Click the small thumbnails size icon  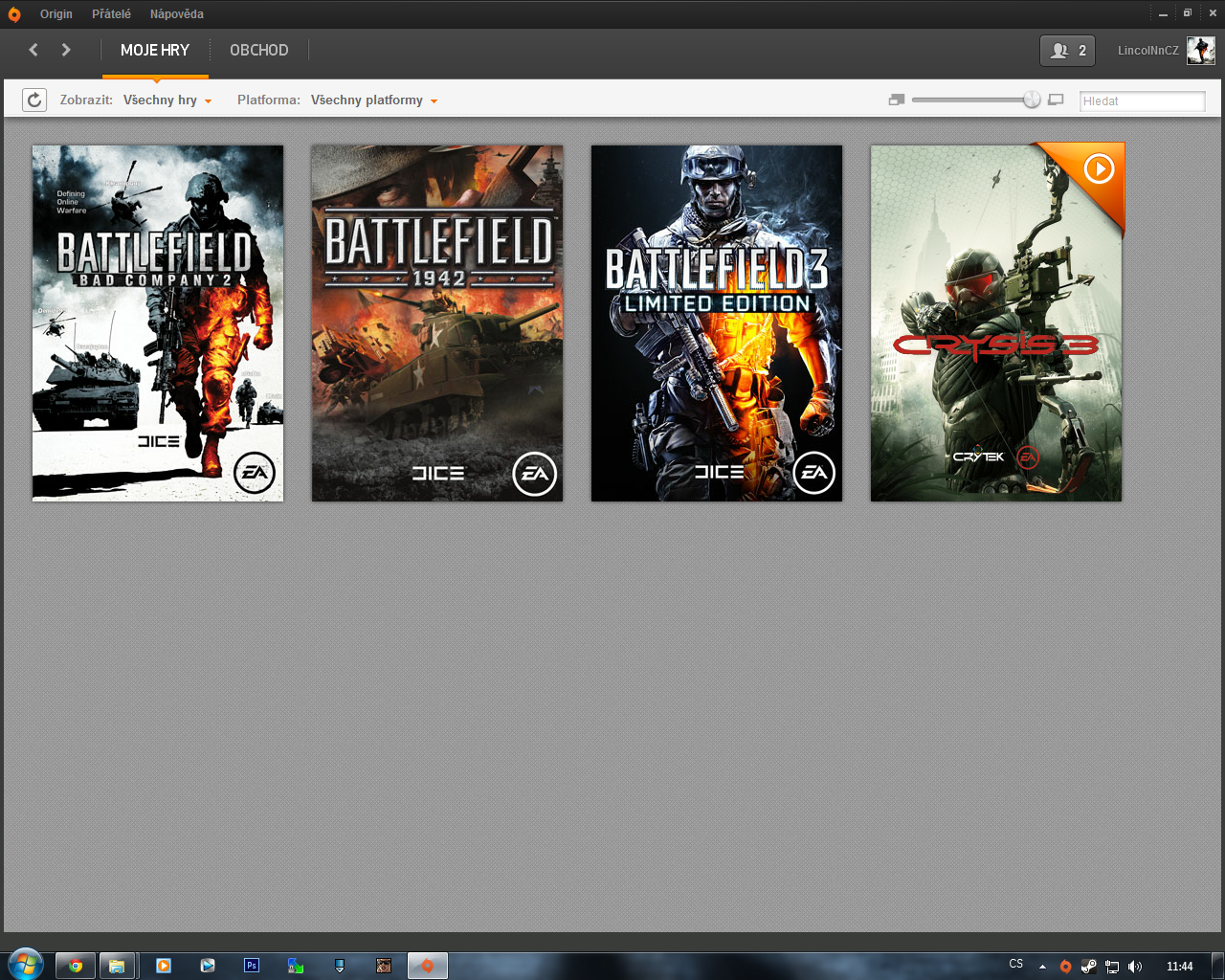(x=896, y=100)
